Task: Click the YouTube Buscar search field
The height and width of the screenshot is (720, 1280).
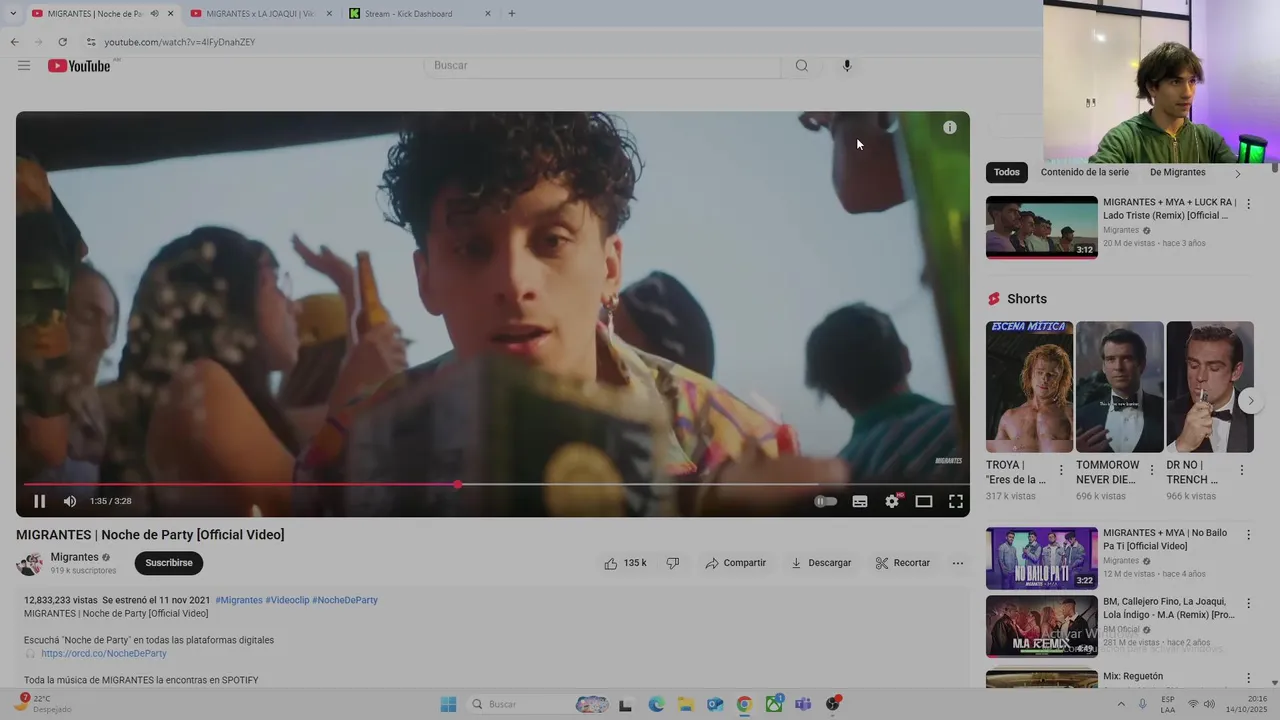Action: [x=603, y=66]
